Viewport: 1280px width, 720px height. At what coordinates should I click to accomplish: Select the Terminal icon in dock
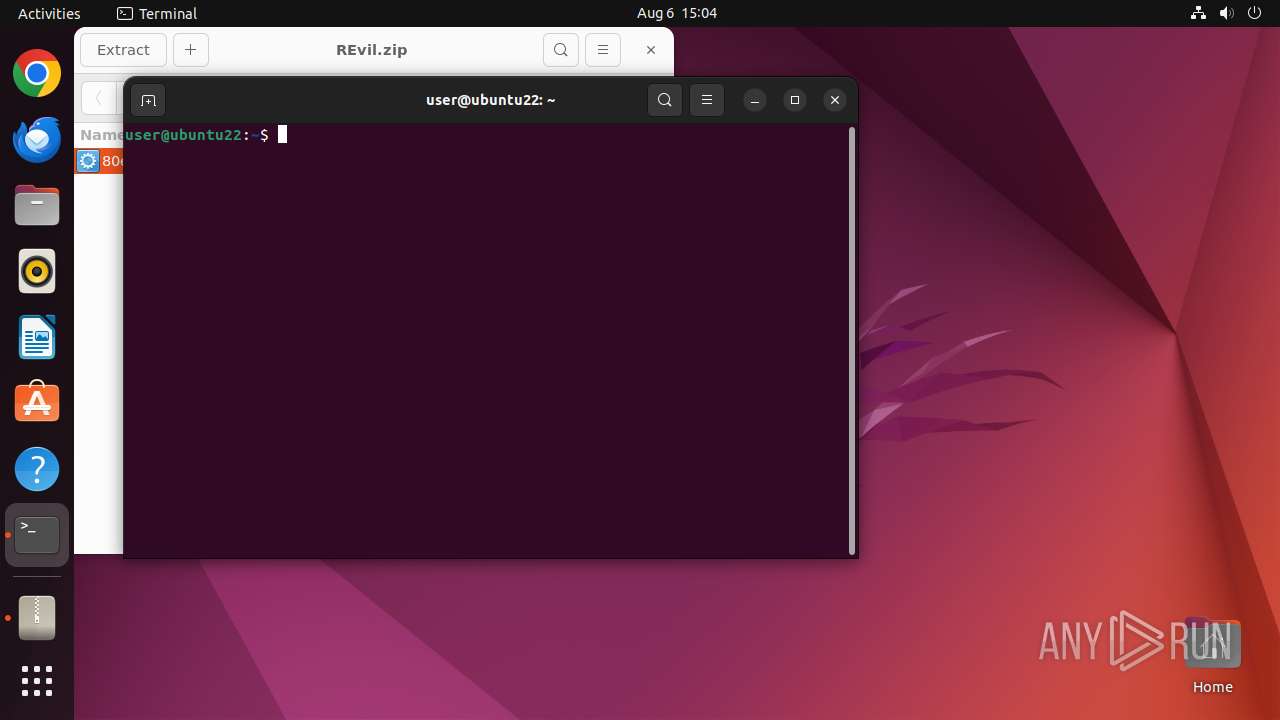click(37, 535)
